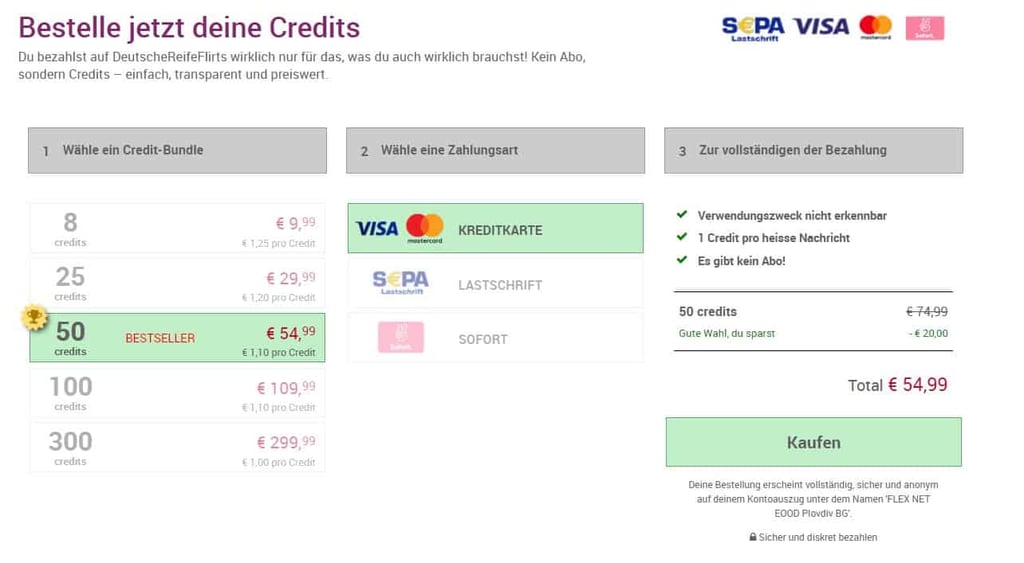Choose Sofort as payment method
The width and height of the screenshot is (1024, 563).
(x=496, y=338)
